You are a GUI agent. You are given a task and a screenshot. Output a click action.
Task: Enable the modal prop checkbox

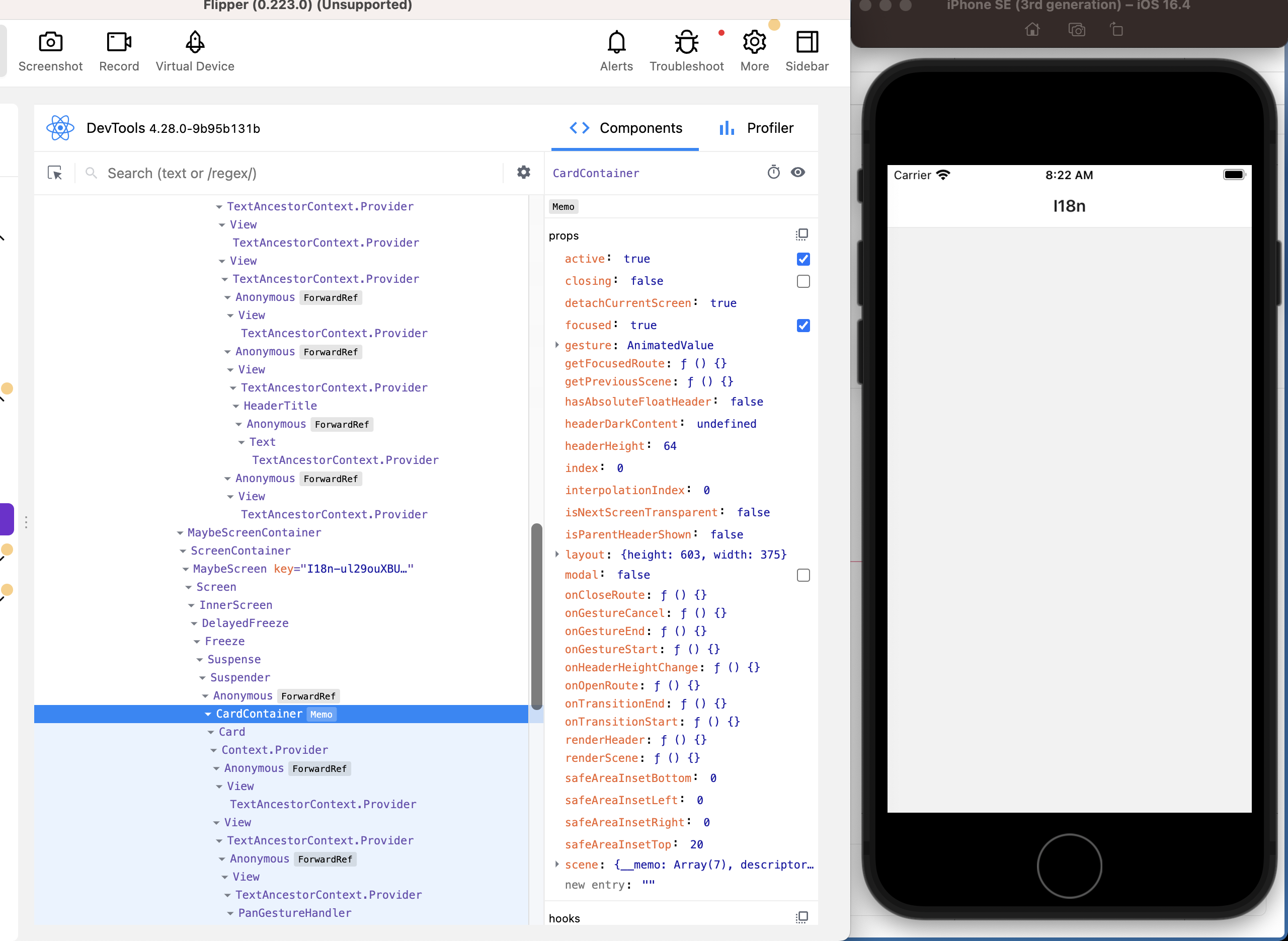[x=803, y=575]
